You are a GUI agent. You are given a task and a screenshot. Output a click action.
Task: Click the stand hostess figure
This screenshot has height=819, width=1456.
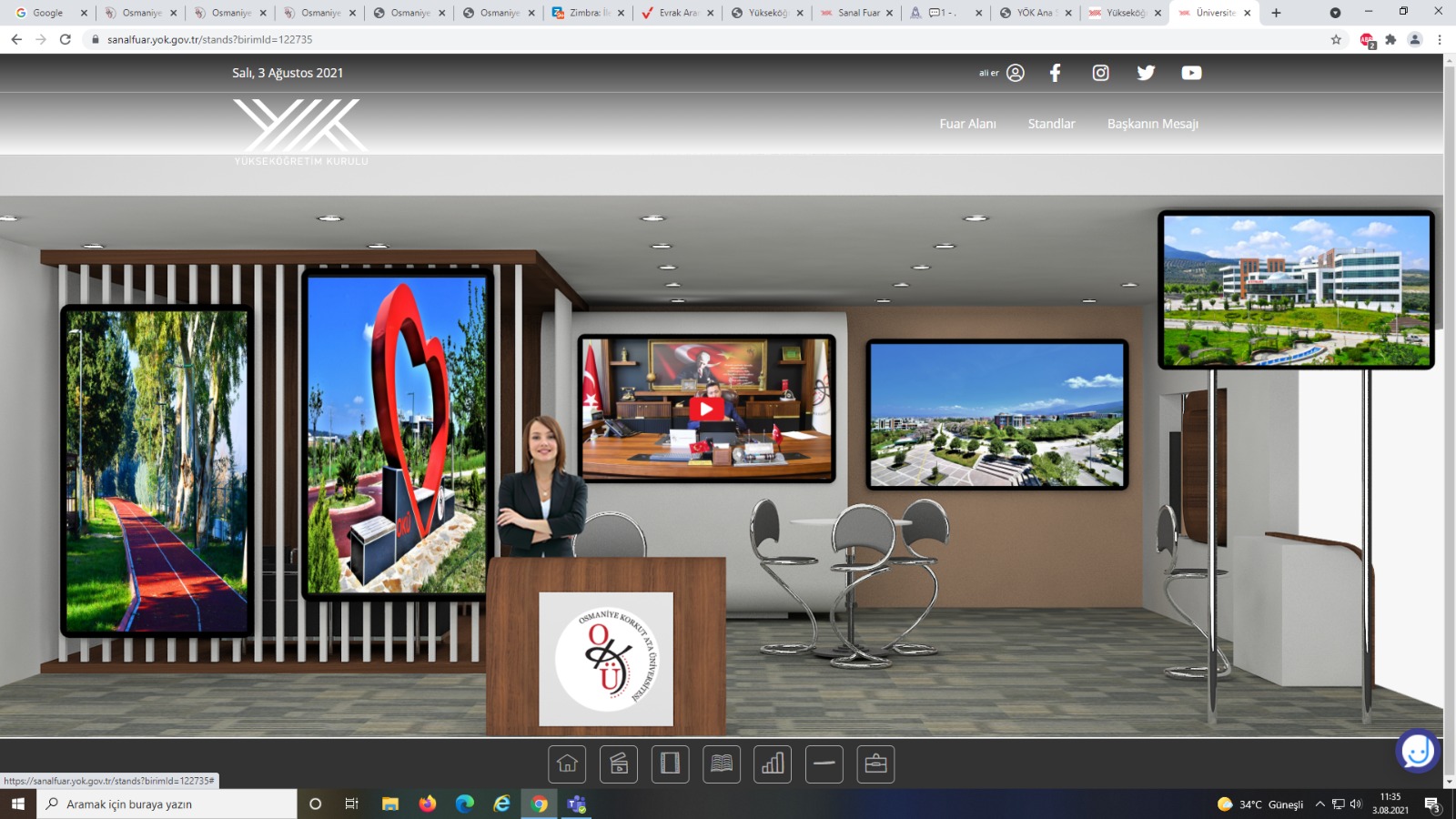pyautogui.click(x=543, y=487)
